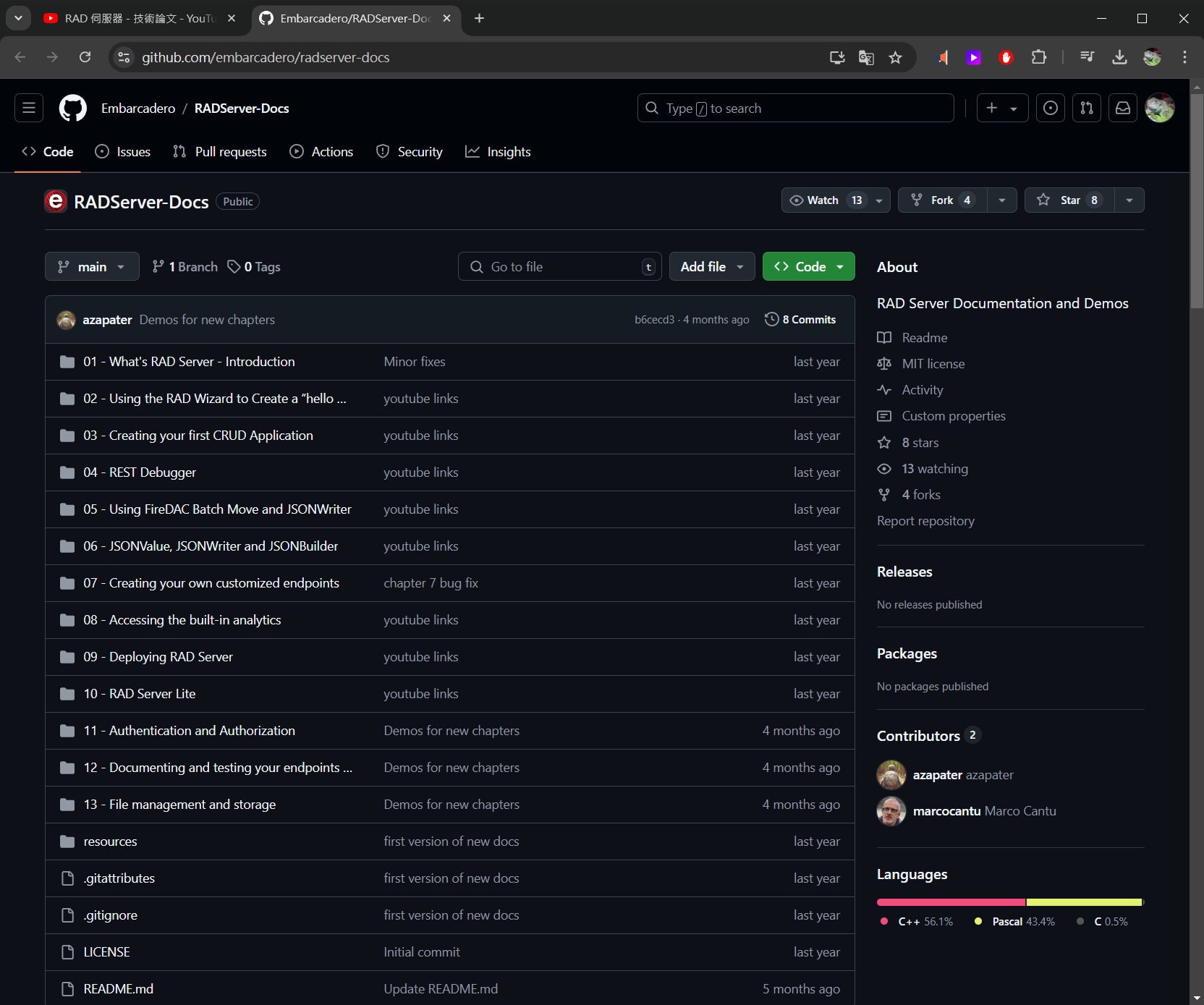Switch to the Actions tab
The image size is (1204, 1005).
point(321,152)
